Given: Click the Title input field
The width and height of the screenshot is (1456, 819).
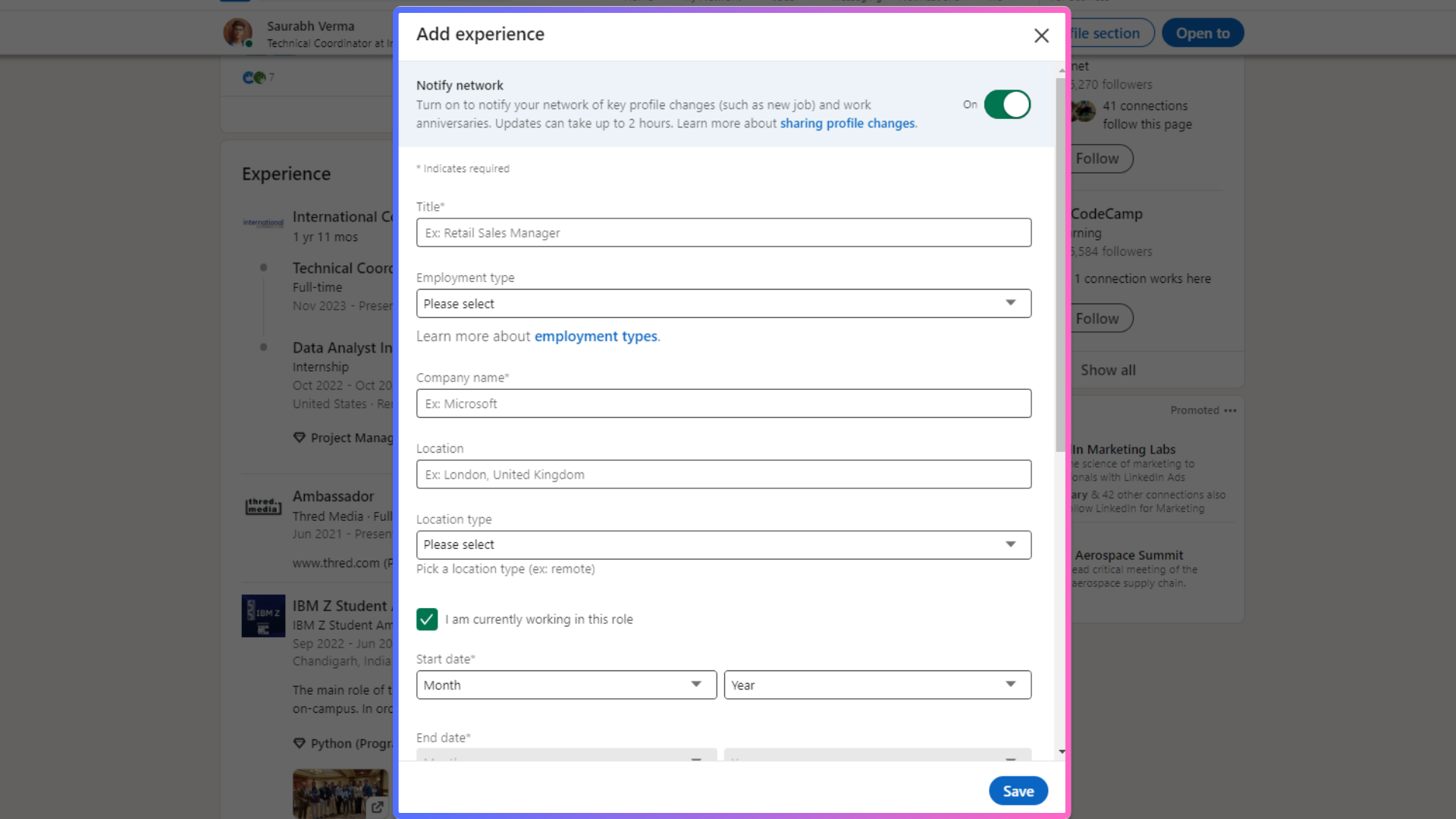Looking at the screenshot, I should click(723, 233).
